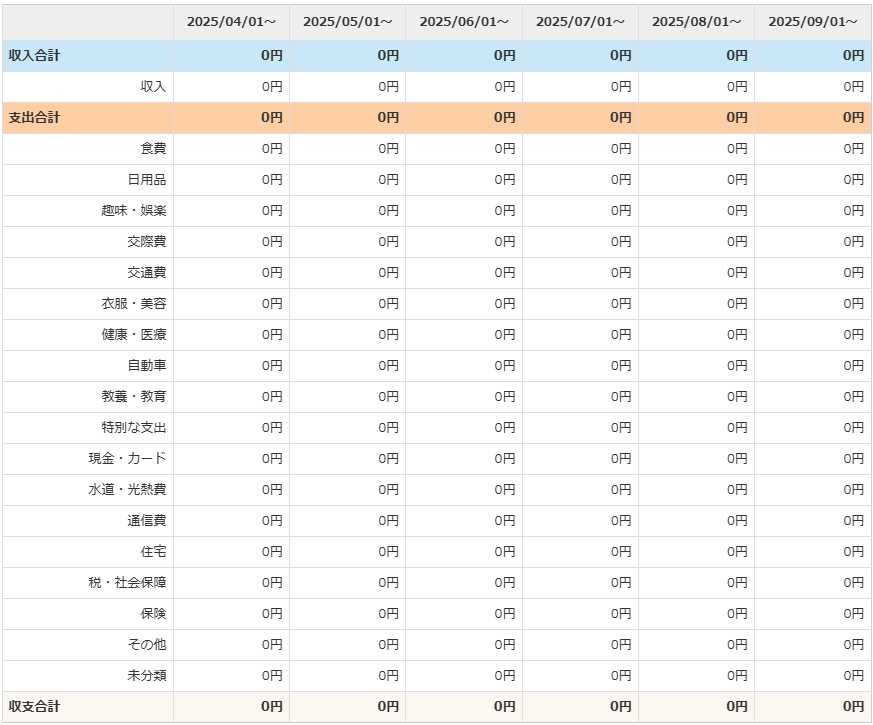Select the 健康・医療 category label
Screen dimensions: 873x725
pyautogui.click(x=134, y=335)
